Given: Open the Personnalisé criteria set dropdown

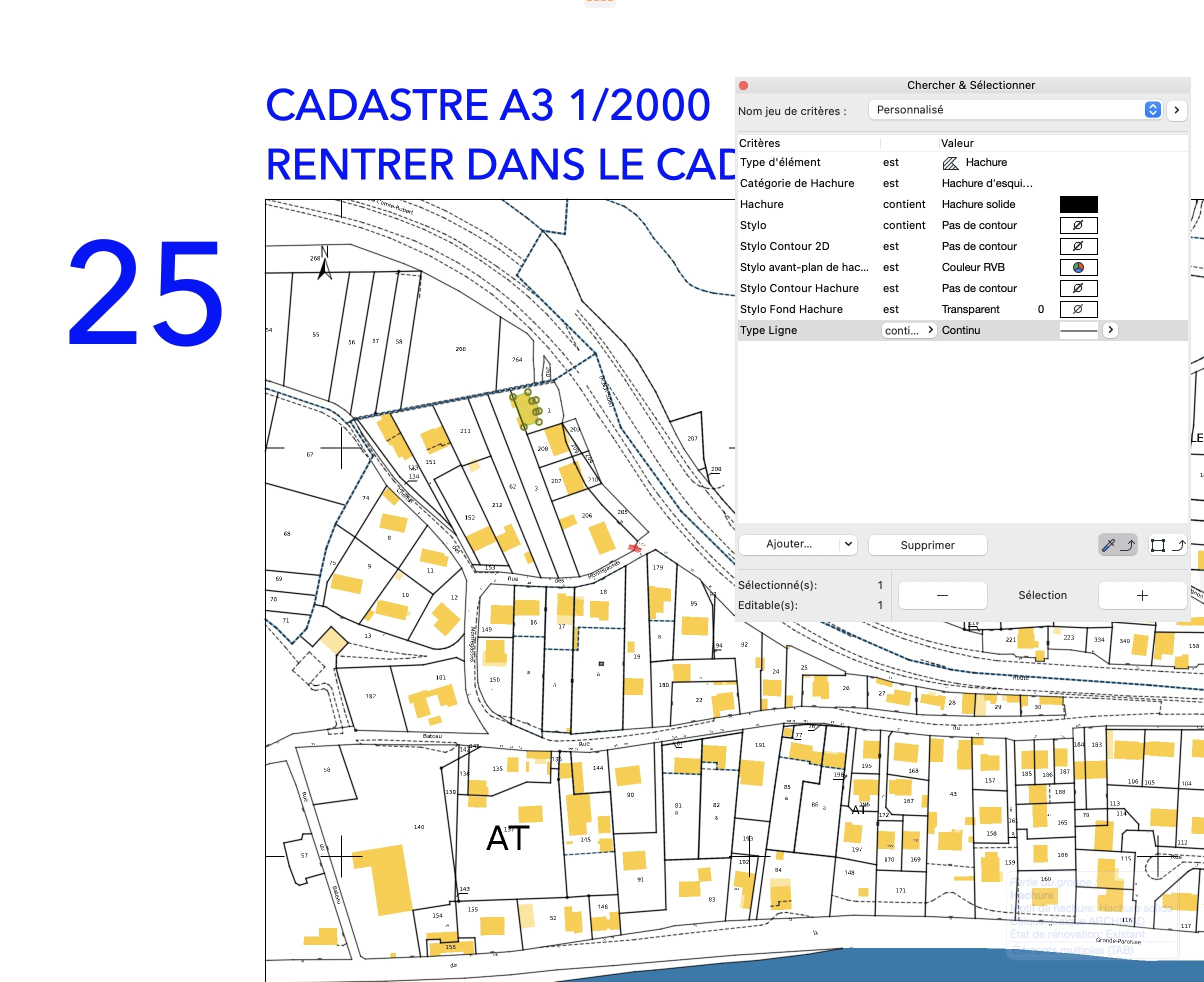Looking at the screenshot, I should (x=1015, y=109).
